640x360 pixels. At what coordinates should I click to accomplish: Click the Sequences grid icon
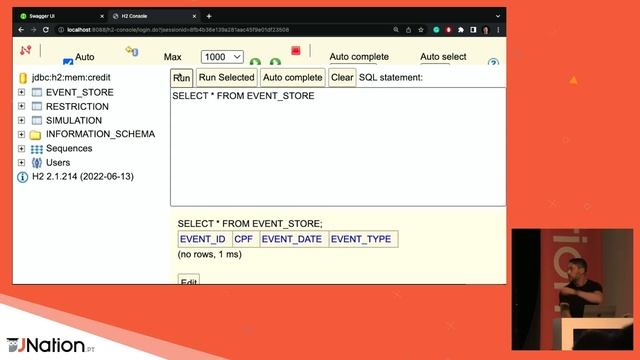[x=37, y=149]
